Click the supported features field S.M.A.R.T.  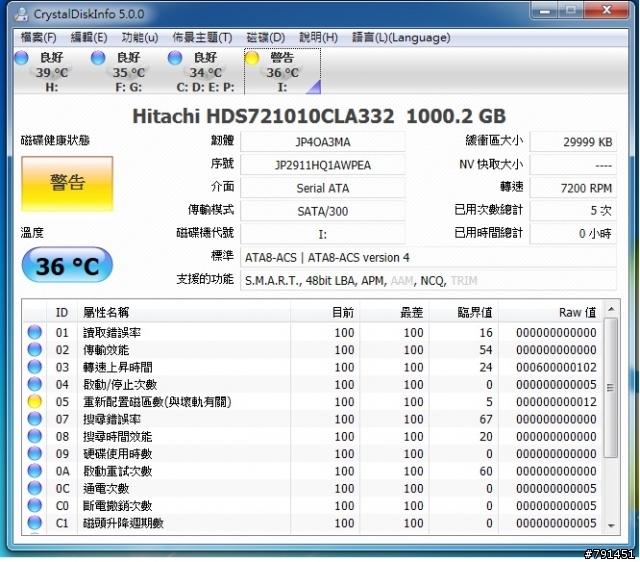pos(428,281)
